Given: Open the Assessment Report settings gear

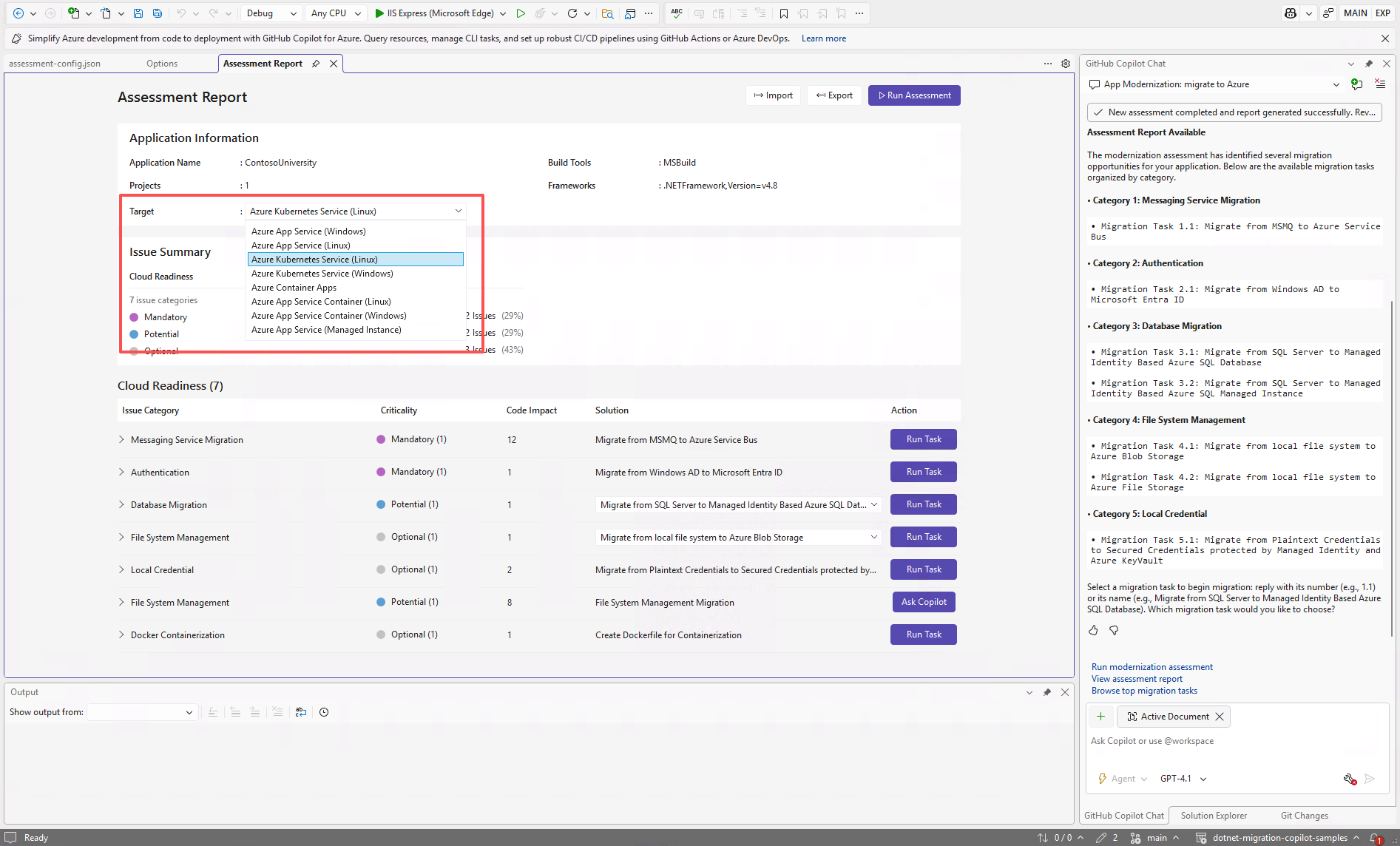Looking at the screenshot, I should 1066,64.
